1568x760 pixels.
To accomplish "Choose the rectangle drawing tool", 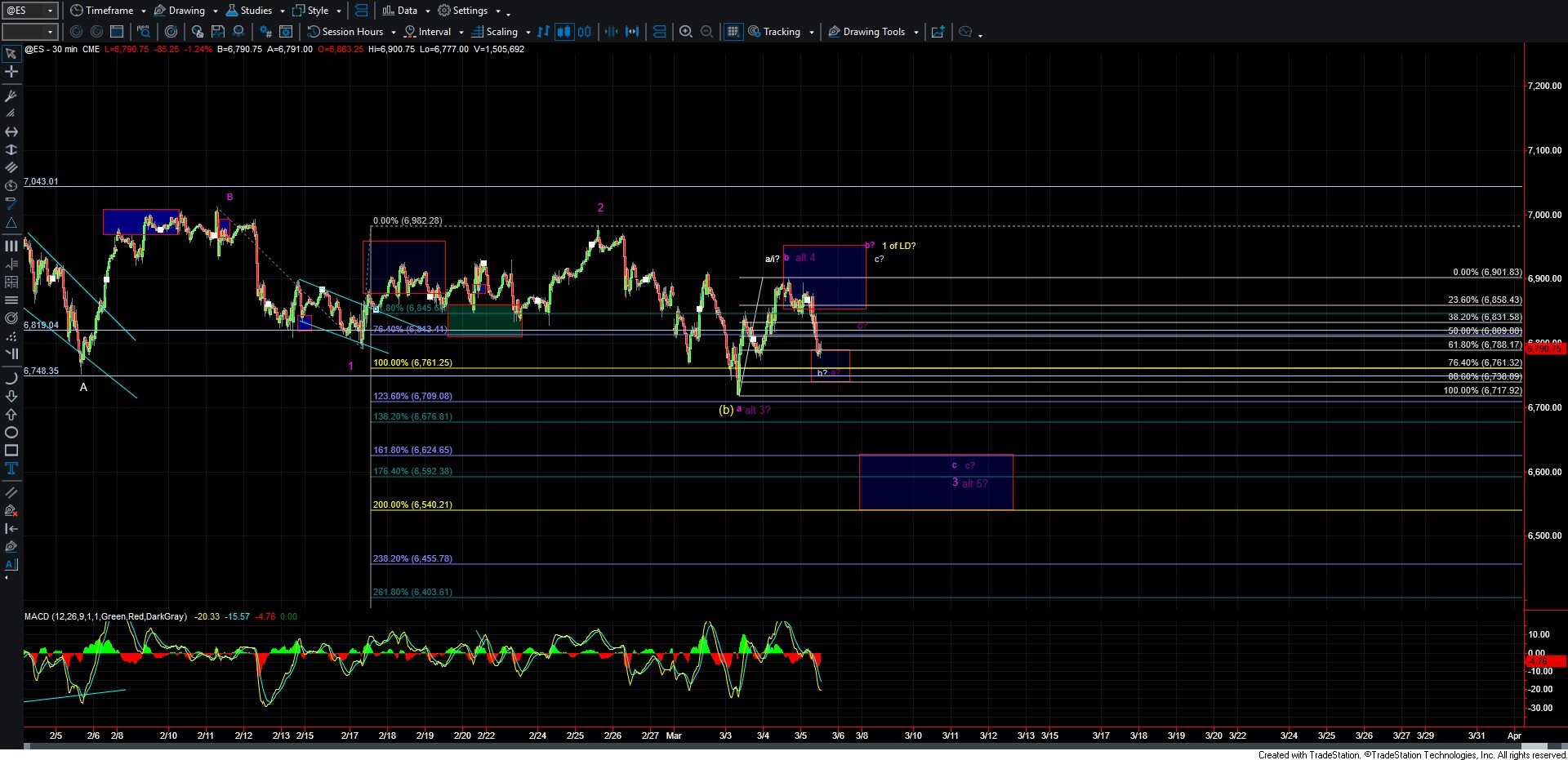I will (11, 451).
